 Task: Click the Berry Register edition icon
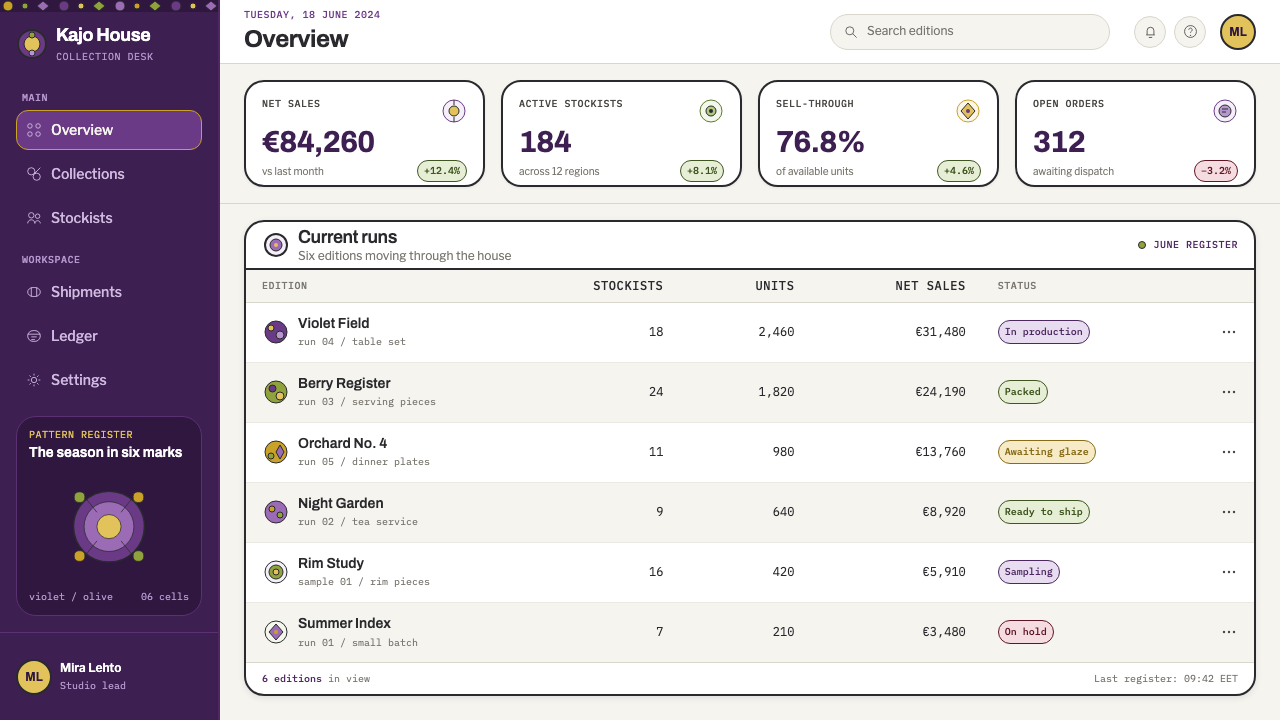(x=276, y=392)
